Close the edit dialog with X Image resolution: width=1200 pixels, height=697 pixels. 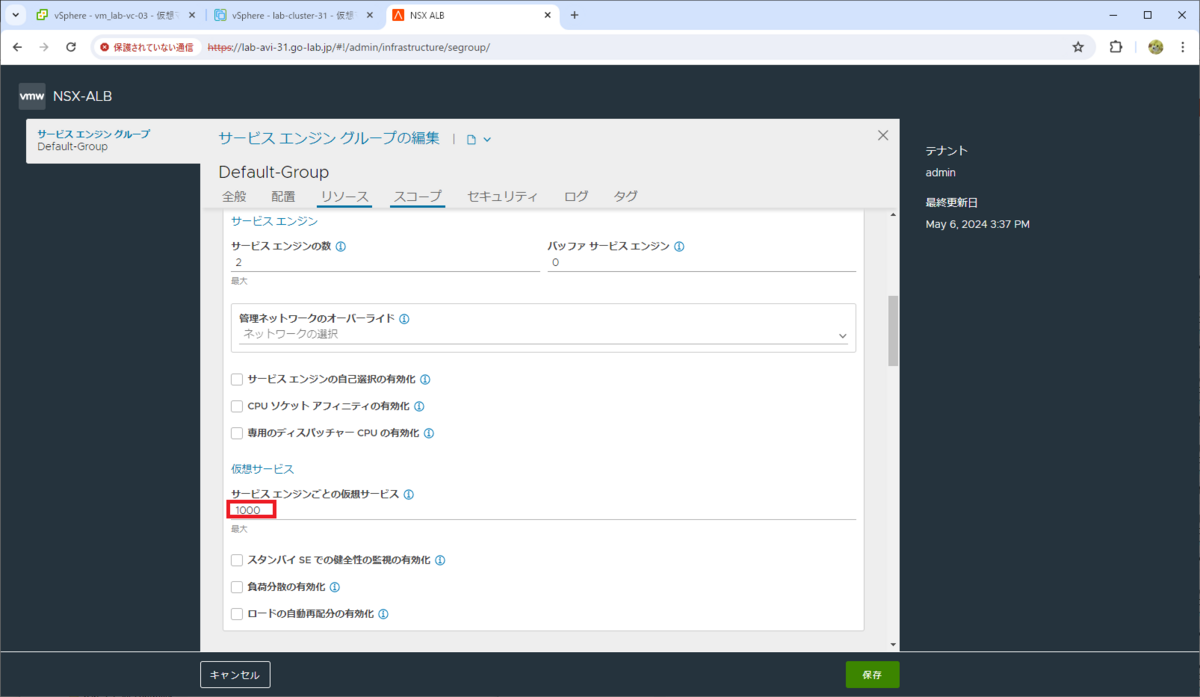(882, 135)
